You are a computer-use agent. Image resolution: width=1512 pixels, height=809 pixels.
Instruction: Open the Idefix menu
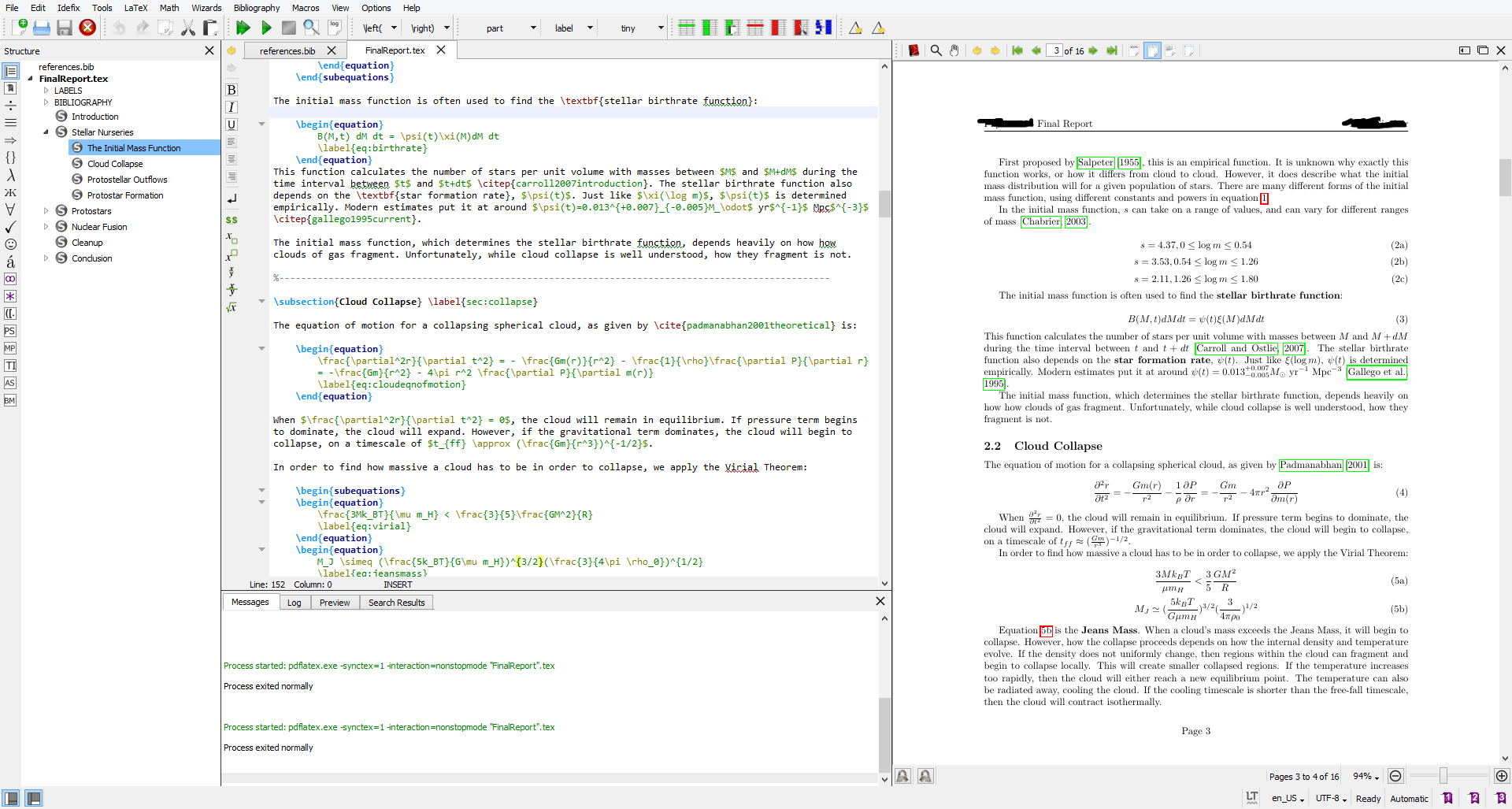coord(69,8)
